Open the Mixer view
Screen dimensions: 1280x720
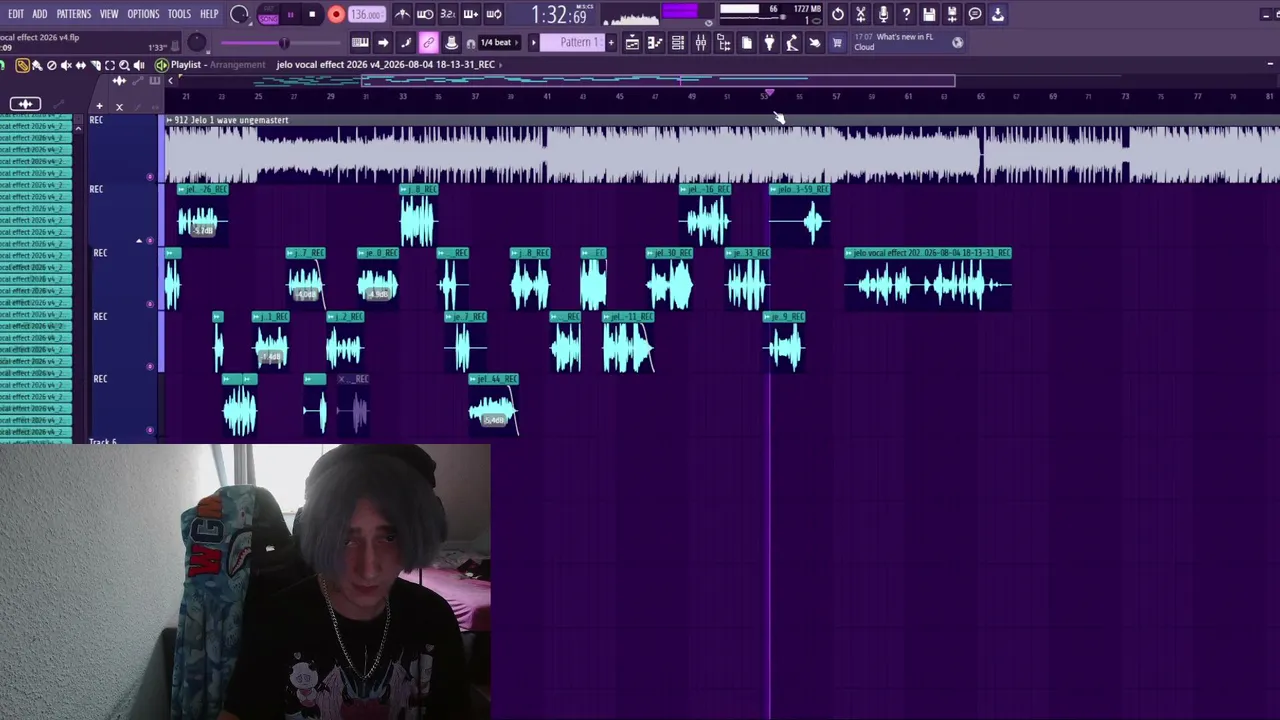pos(701,42)
